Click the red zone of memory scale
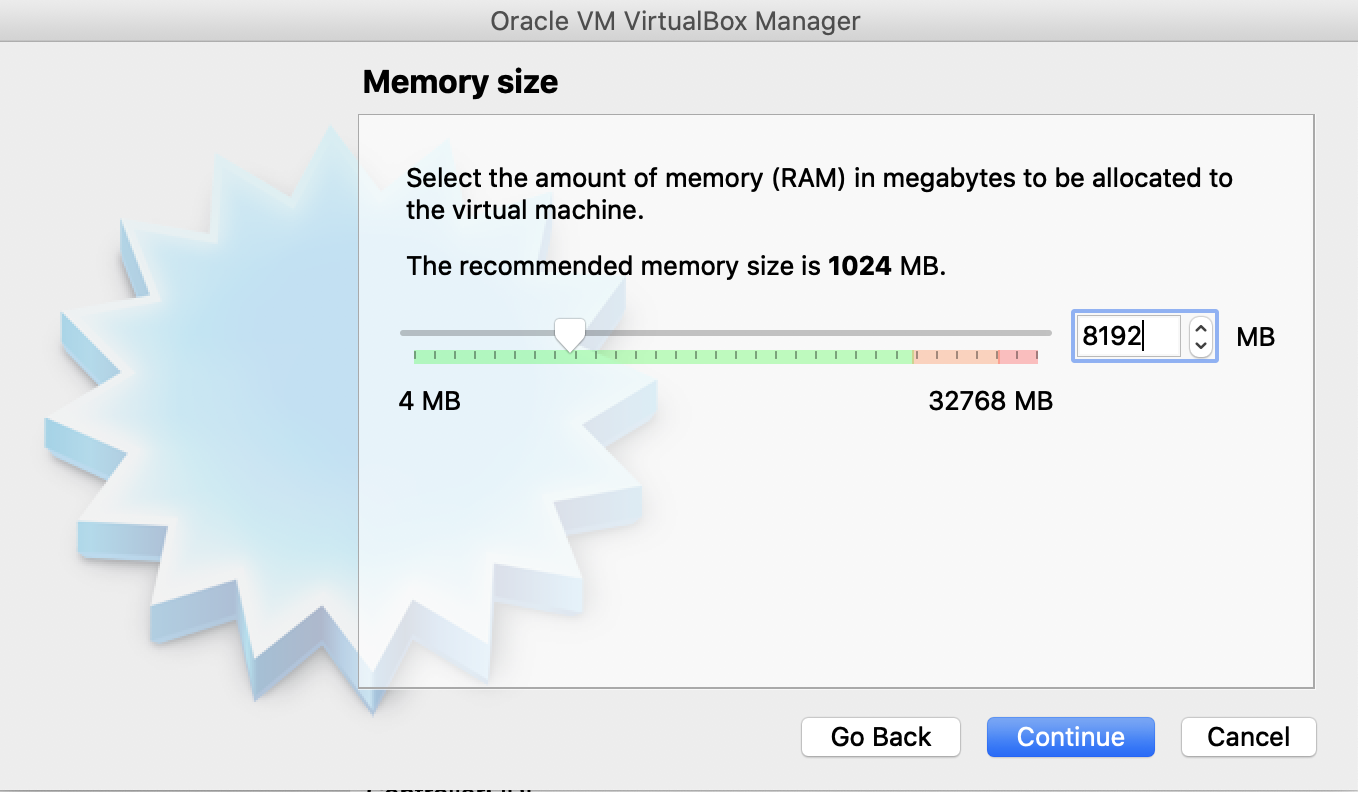Image resolution: width=1358 pixels, height=792 pixels. click(x=1018, y=356)
